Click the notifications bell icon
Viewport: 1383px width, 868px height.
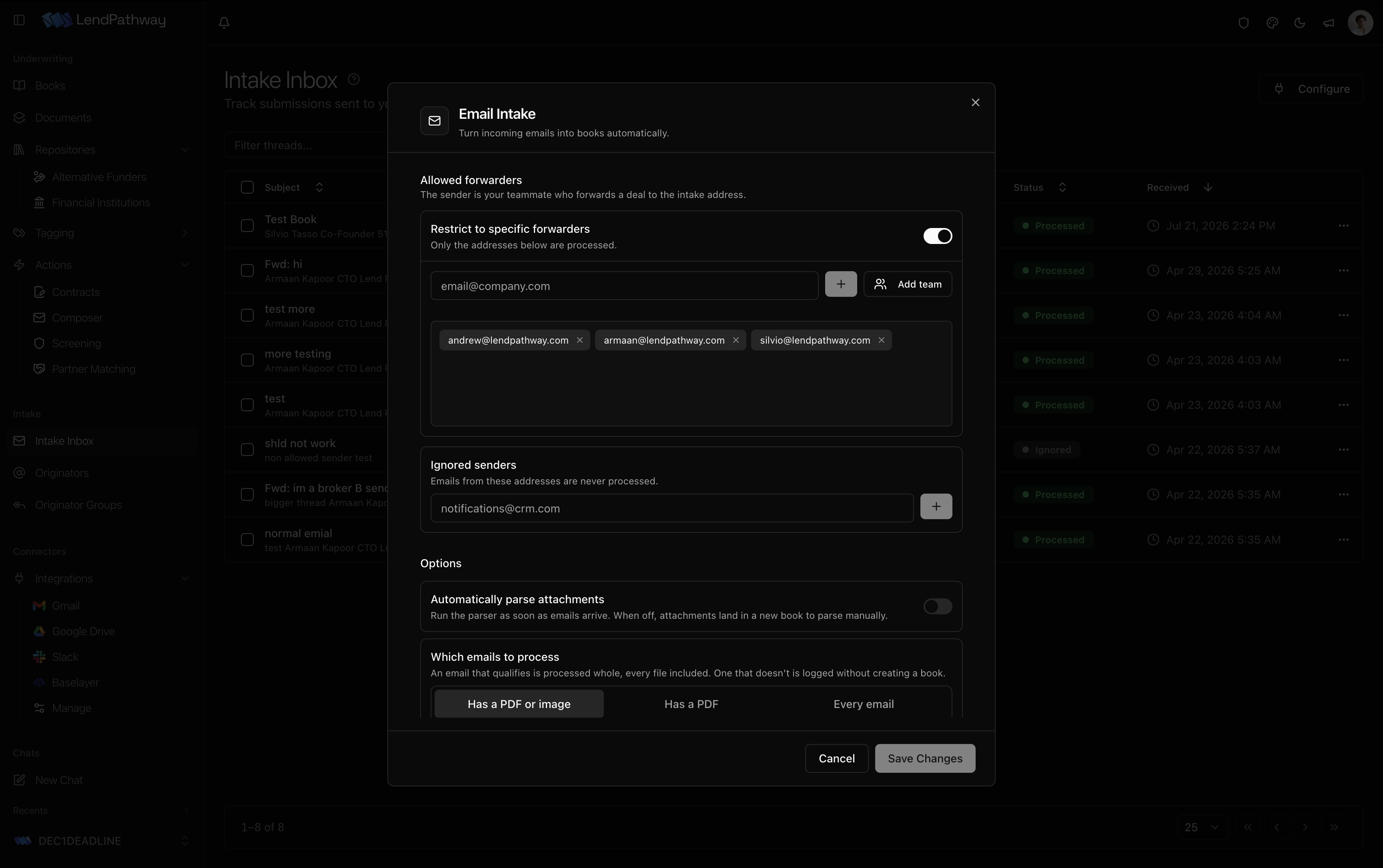224,22
